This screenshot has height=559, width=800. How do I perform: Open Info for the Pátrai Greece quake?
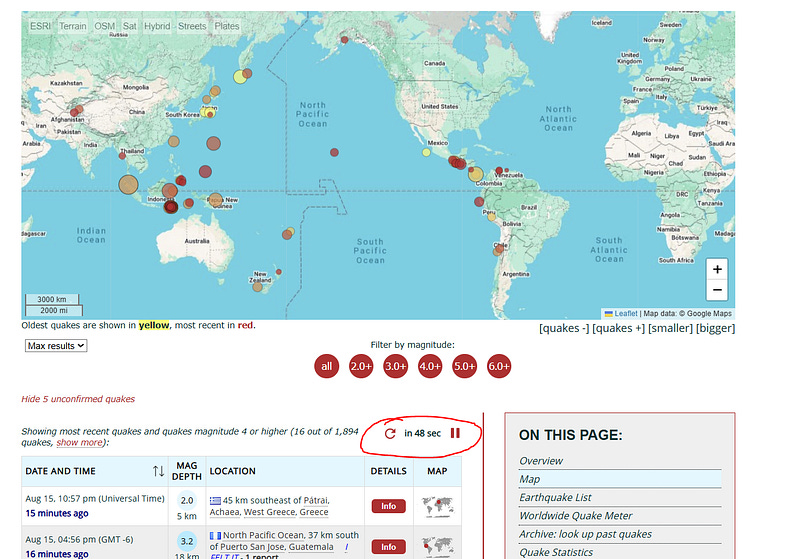(388, 506)
